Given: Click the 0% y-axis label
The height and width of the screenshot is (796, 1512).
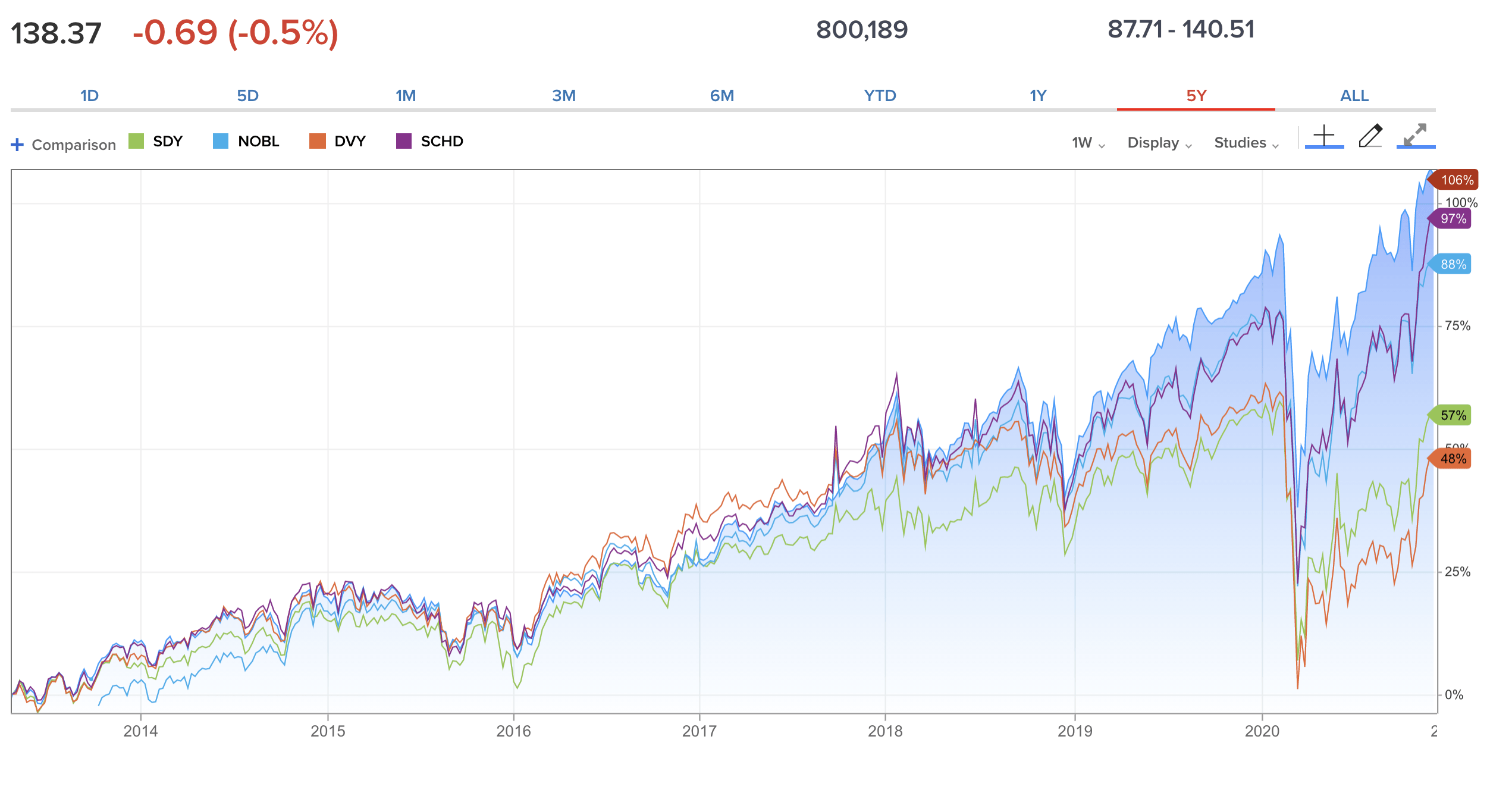Looking at the screenshot, I should 1454,695.
